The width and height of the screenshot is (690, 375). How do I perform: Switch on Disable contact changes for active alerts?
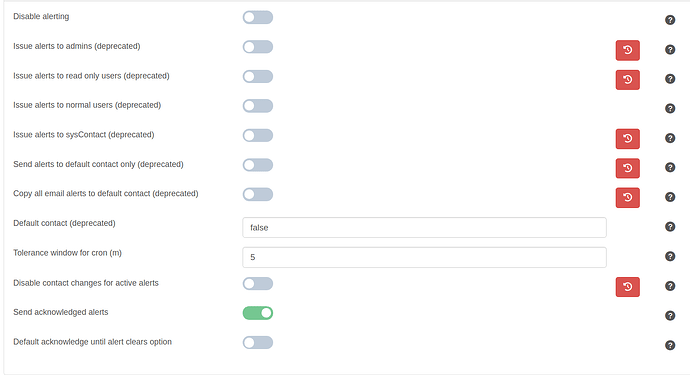[258, 283]
